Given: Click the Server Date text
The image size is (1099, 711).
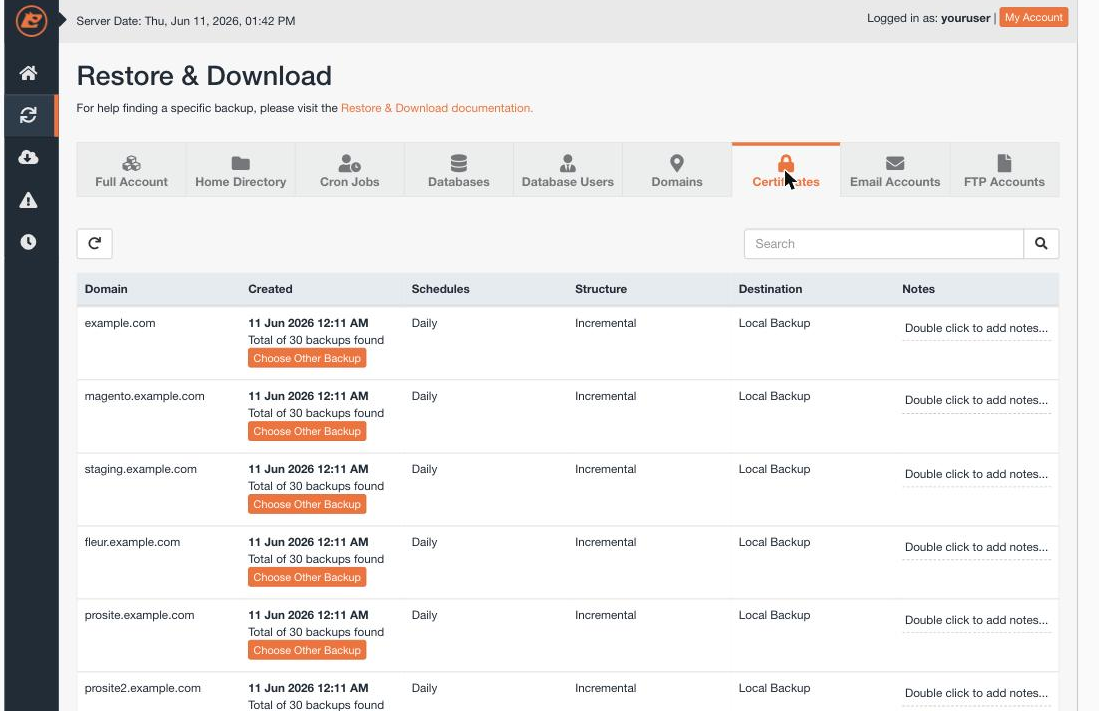Looking at the screenshot, I should pos(186,21).
